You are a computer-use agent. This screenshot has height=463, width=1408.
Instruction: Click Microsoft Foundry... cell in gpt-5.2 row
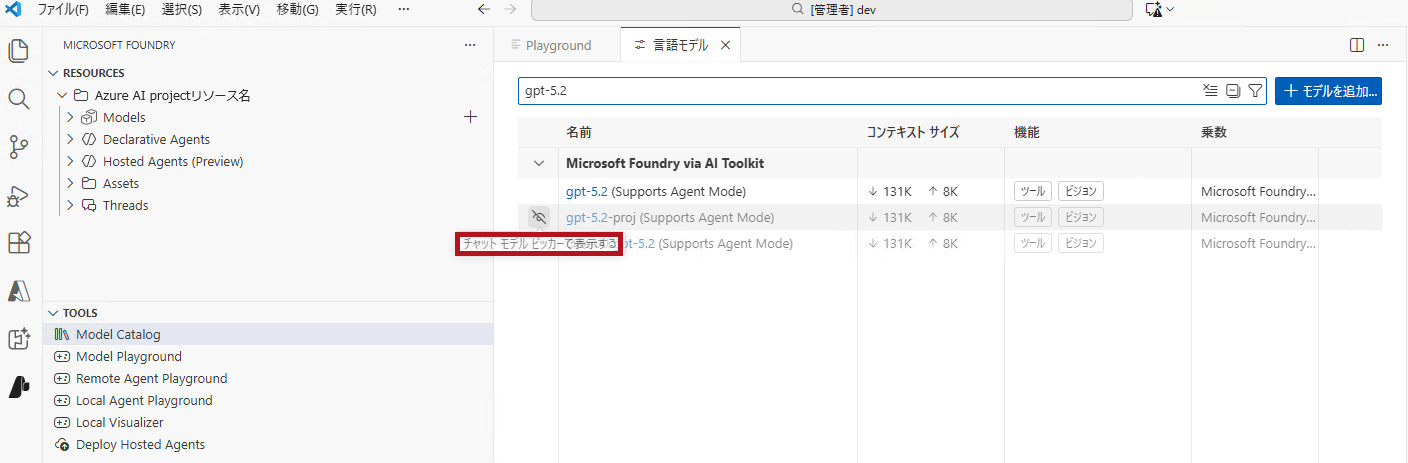click(1258, 191)
